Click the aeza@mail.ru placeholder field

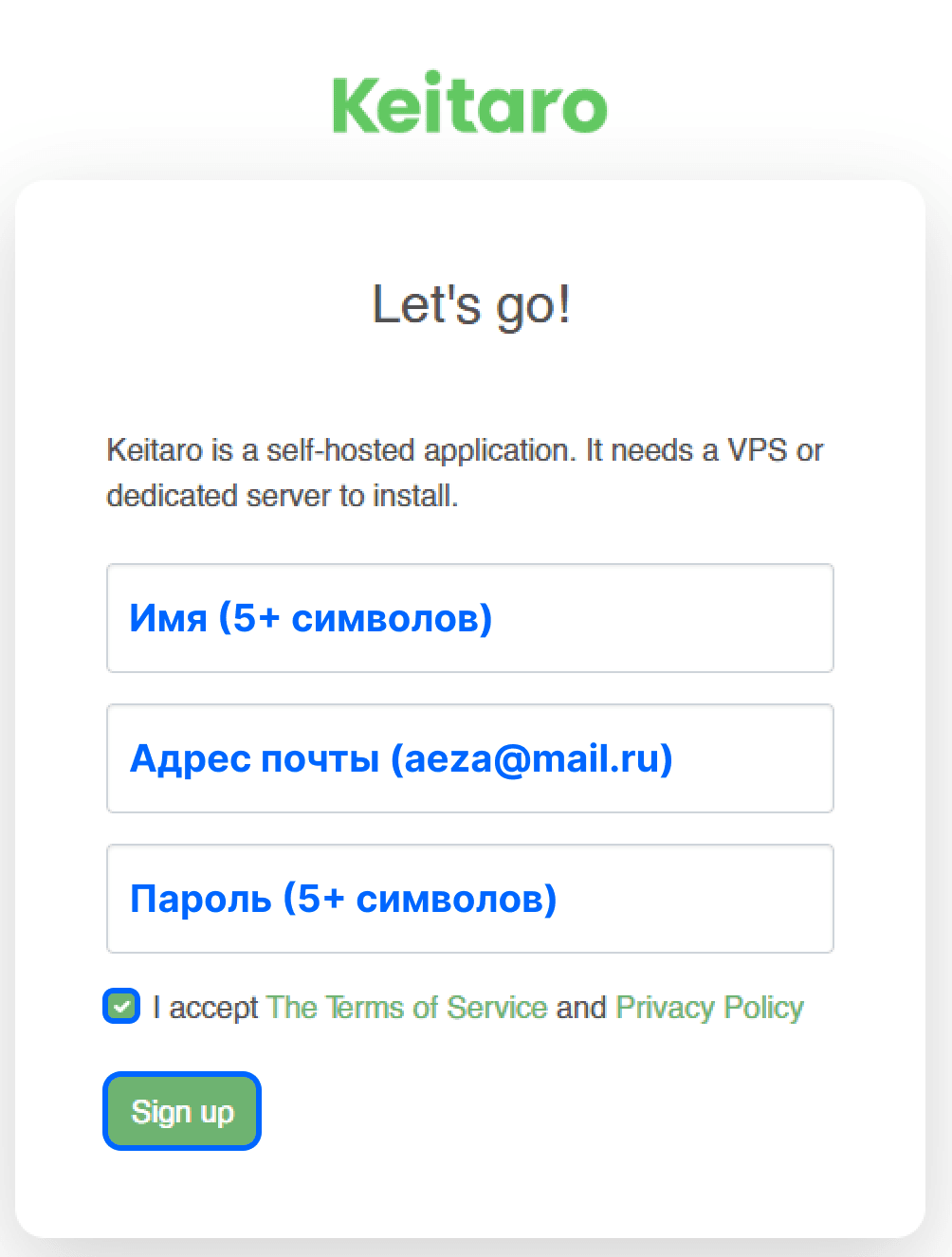pyautogui.click(x=470, y=758)
